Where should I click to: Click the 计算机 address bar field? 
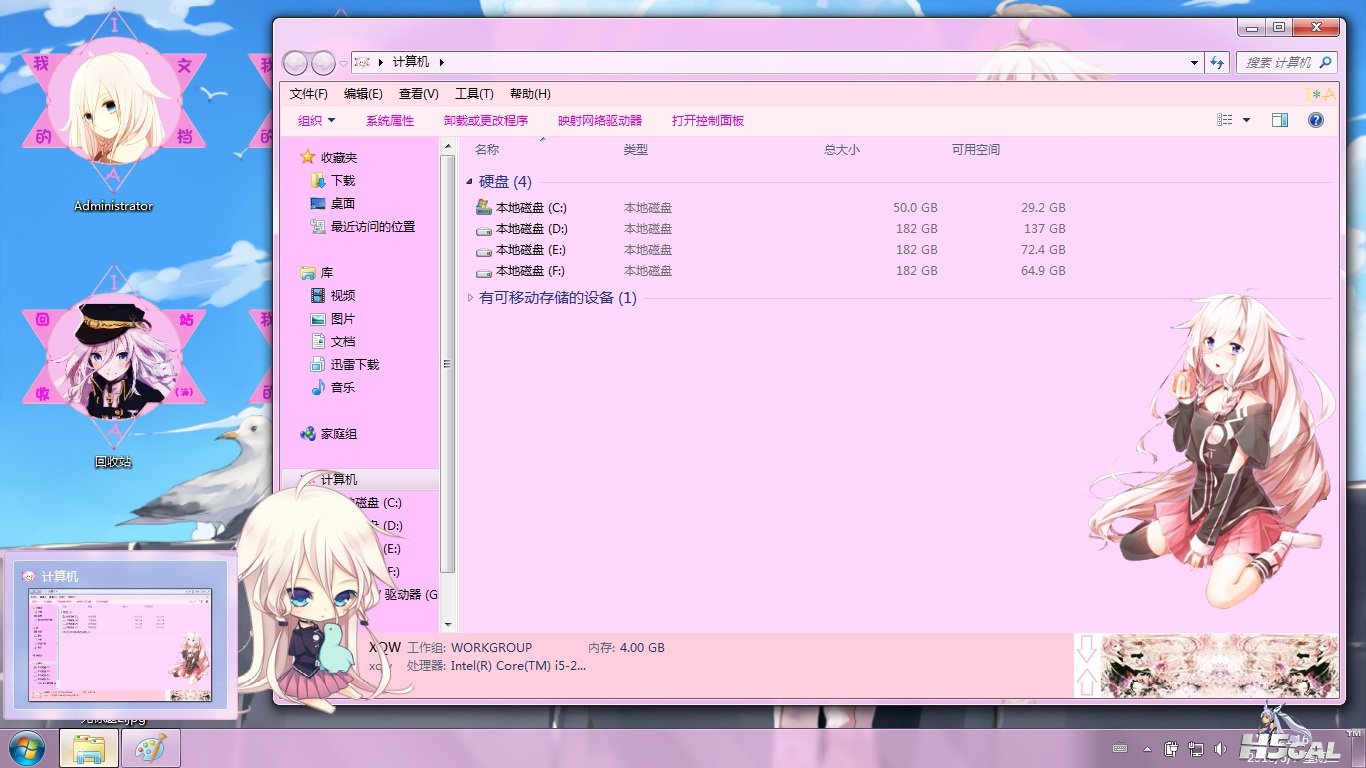coord(776,62)
